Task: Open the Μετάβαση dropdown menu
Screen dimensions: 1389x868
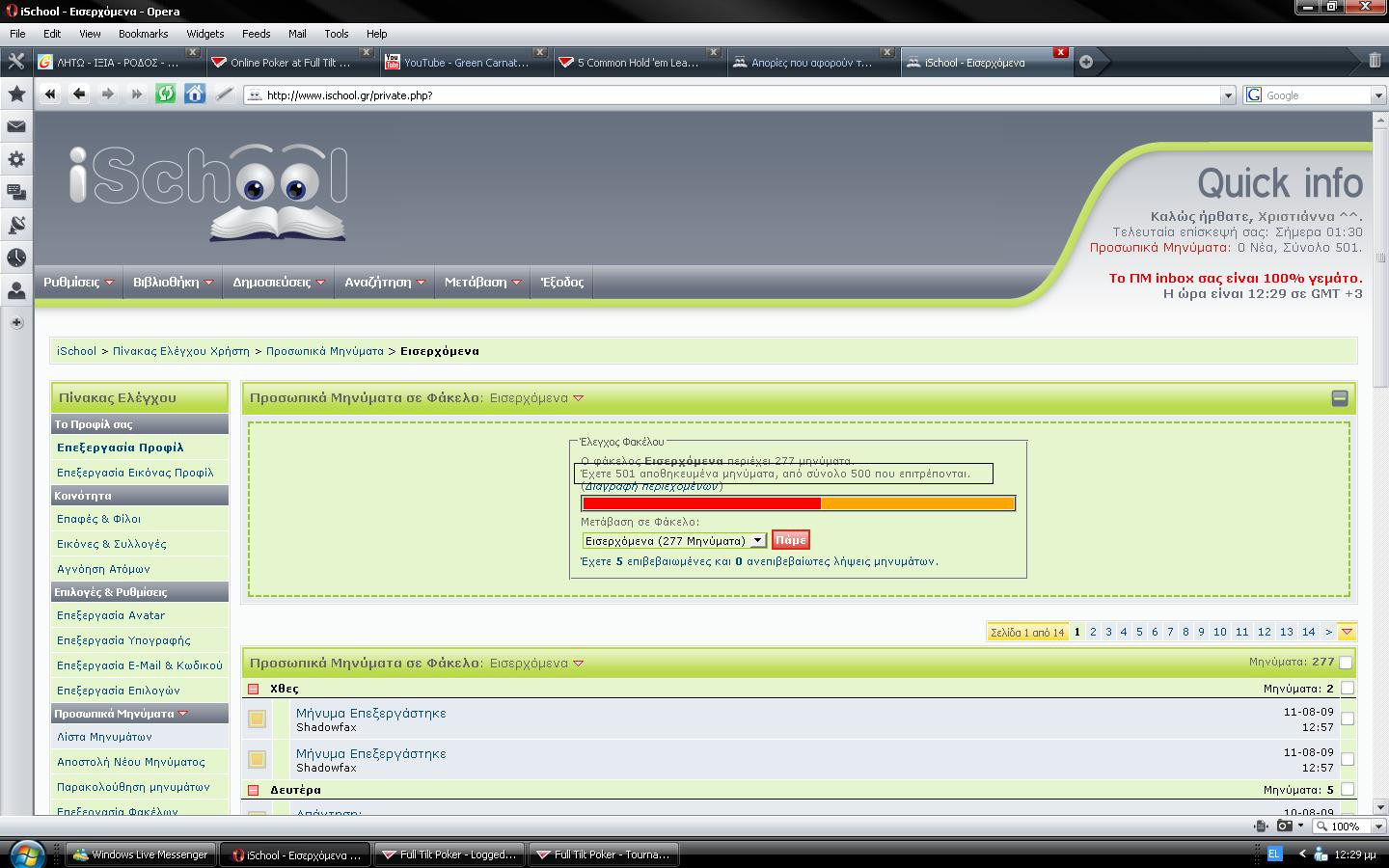Action: [x=482, y=283]
